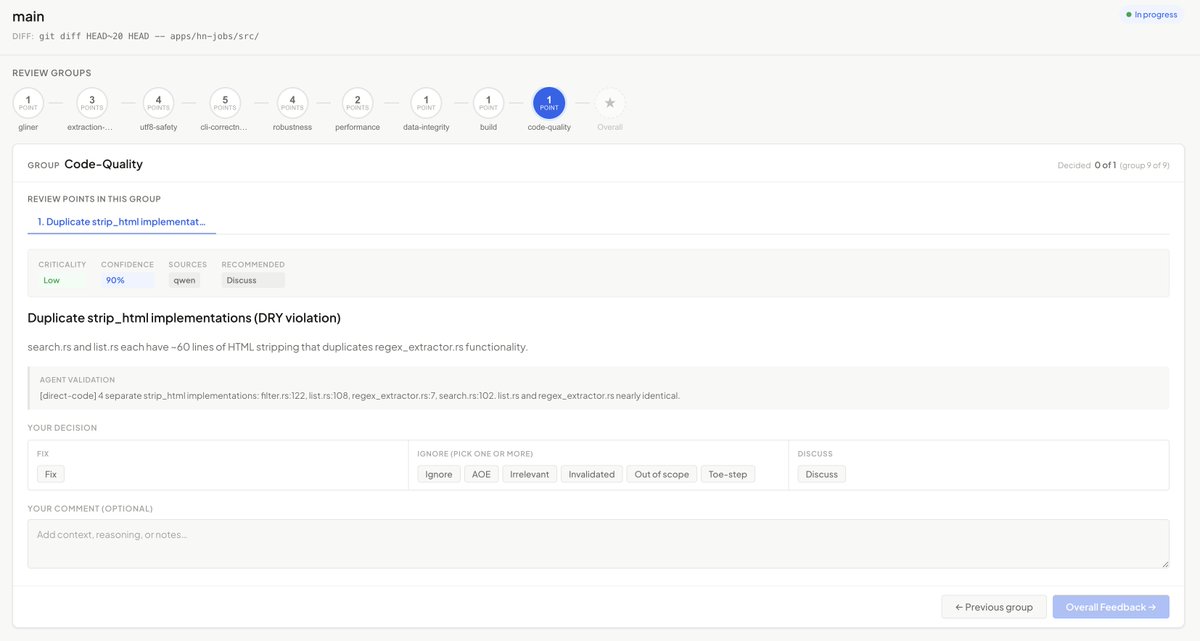Mark the point as Invalidated
1200x641 pixels.
tap(591, 474)
